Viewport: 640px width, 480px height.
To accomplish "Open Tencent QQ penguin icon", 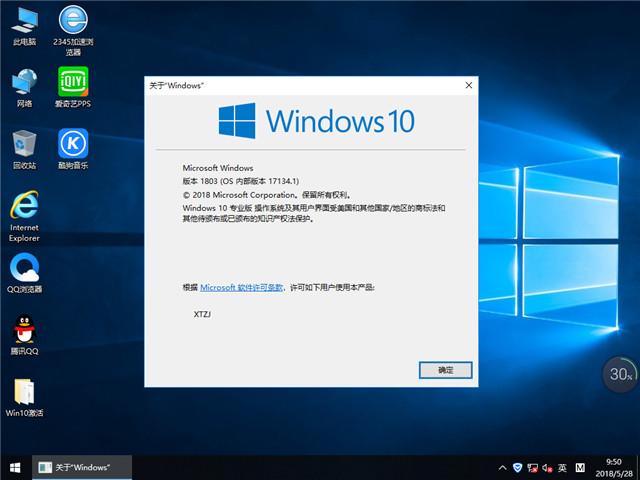I will point(24,335).
